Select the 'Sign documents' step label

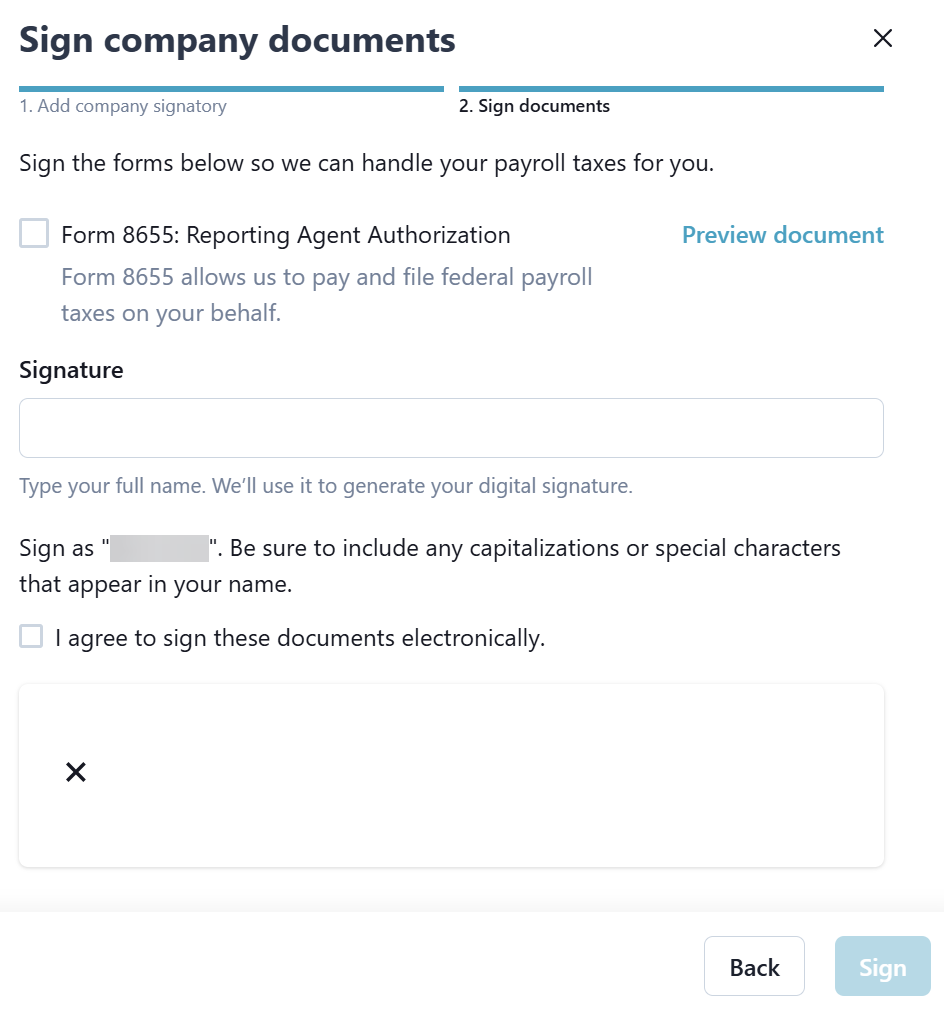(534, 106)
